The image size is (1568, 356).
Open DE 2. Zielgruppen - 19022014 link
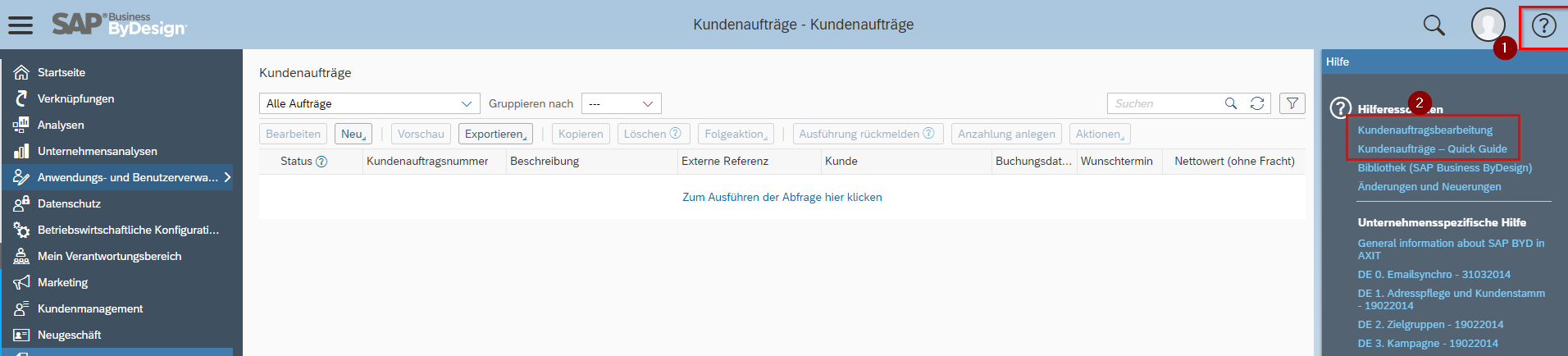(1431, 324)
